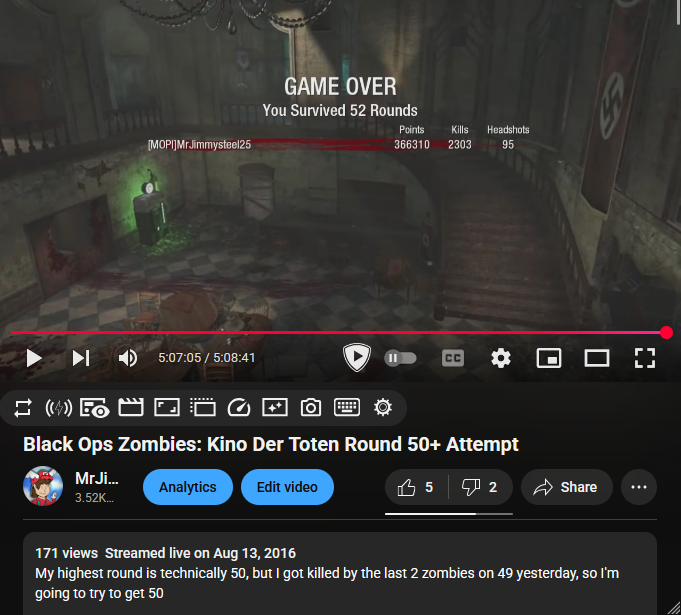The width and height of the screenshot is (681, 615).
Task: Click the list-with-eye extension icon
Action: (95, 408)
